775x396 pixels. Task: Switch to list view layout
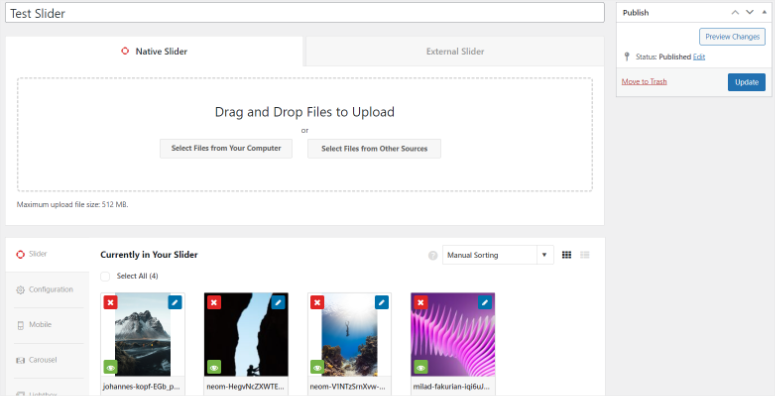click(585, 255)
